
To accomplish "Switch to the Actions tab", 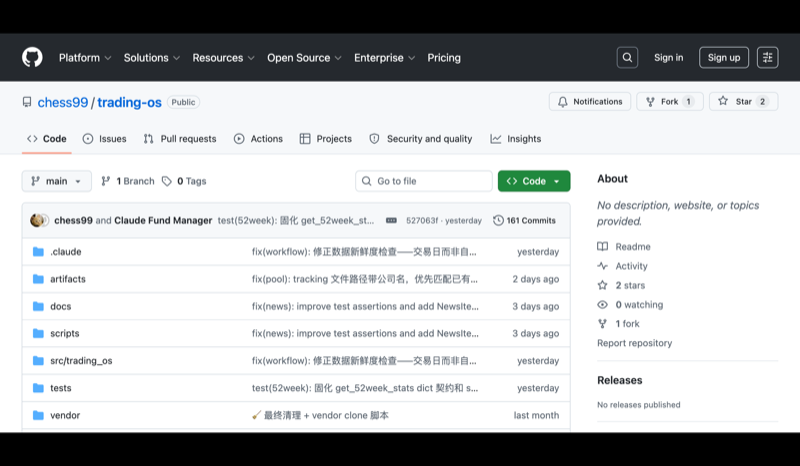I will 258,139.
